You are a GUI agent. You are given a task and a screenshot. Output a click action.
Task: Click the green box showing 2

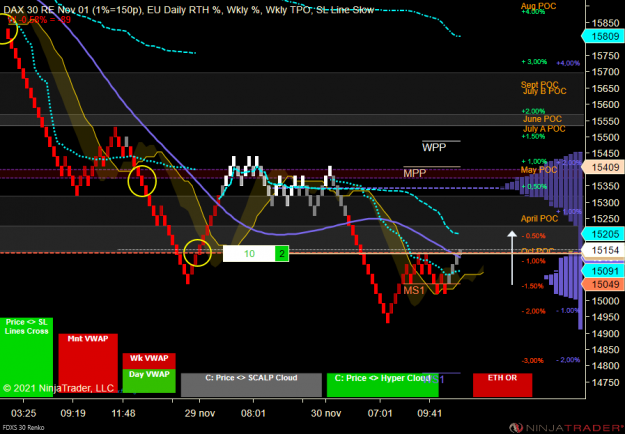click(x=282, y=254)
